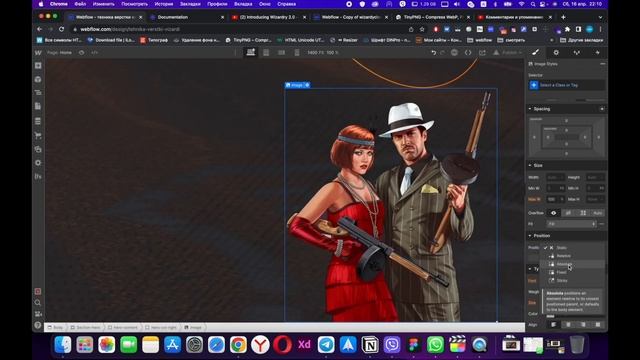The image size is (640, 360).
Task: Click the Width input field
Action: [555, 178]
